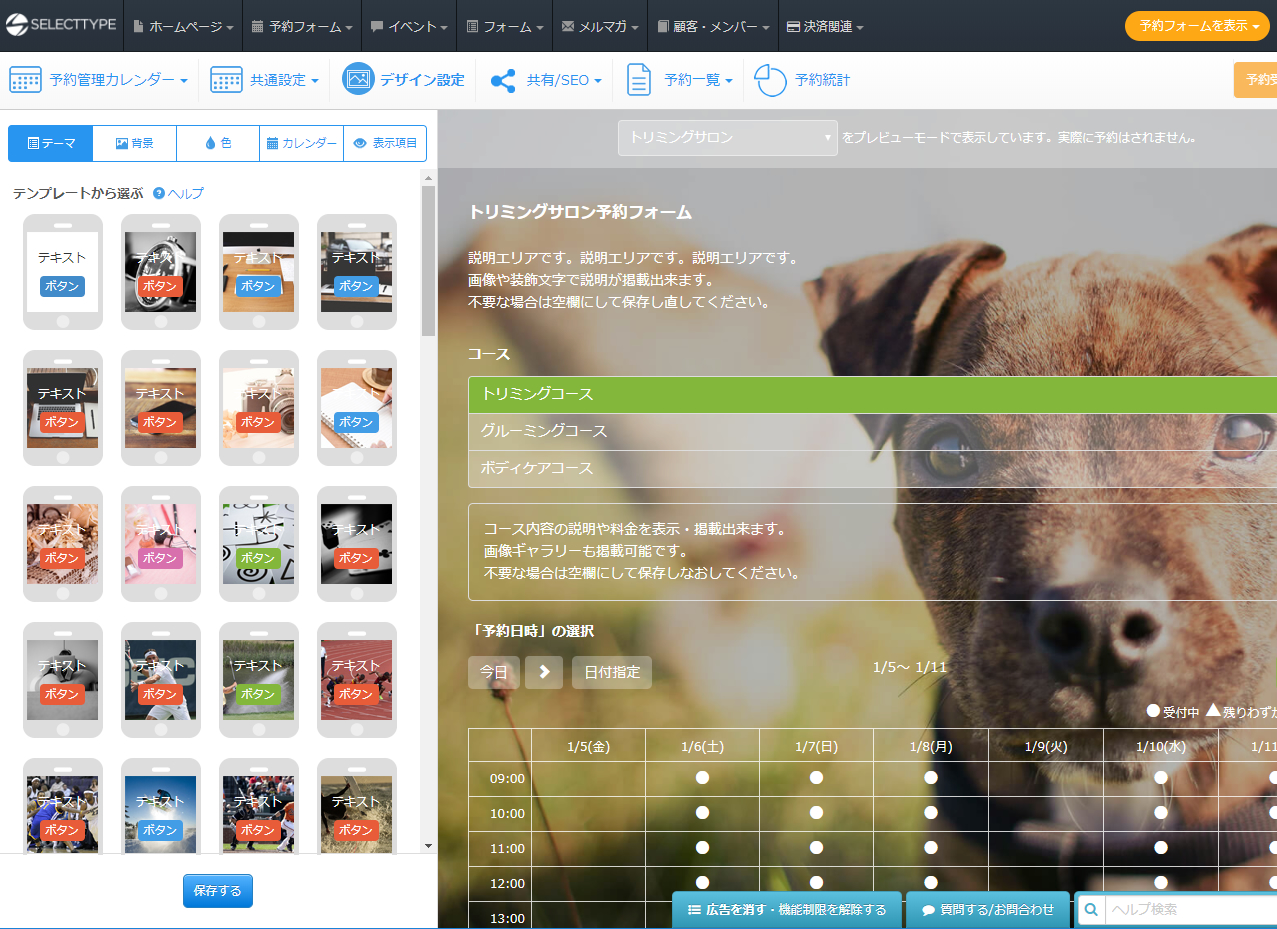Click the next week chevron arrow

[544, 672]
